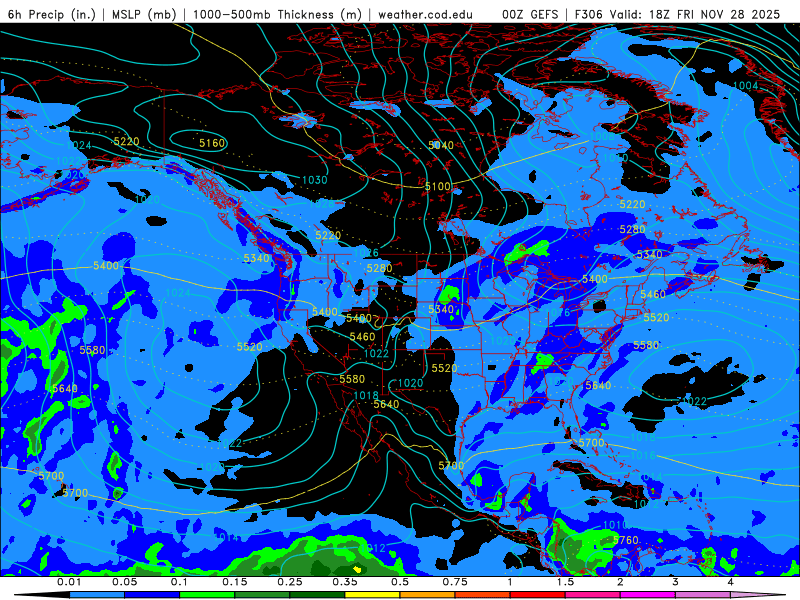Click the 1004 pressure contour label
The image size is (800, 600).
(745, 85)
